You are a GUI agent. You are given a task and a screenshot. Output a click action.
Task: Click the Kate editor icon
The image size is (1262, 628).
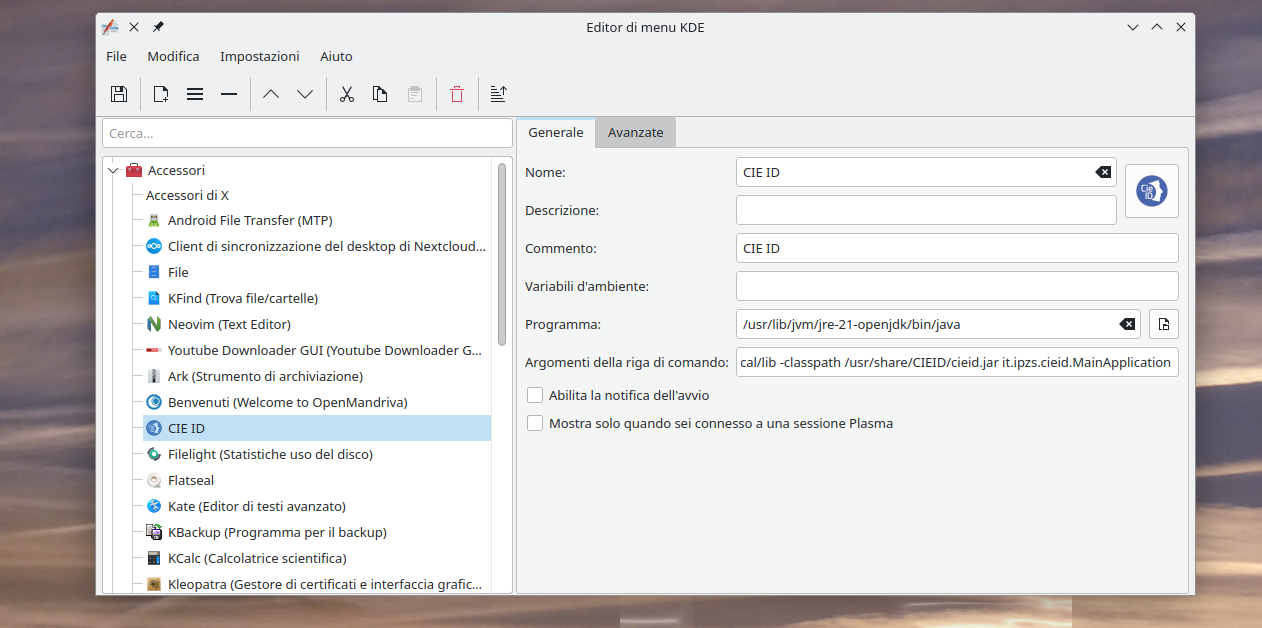click(x=154, y=506)
